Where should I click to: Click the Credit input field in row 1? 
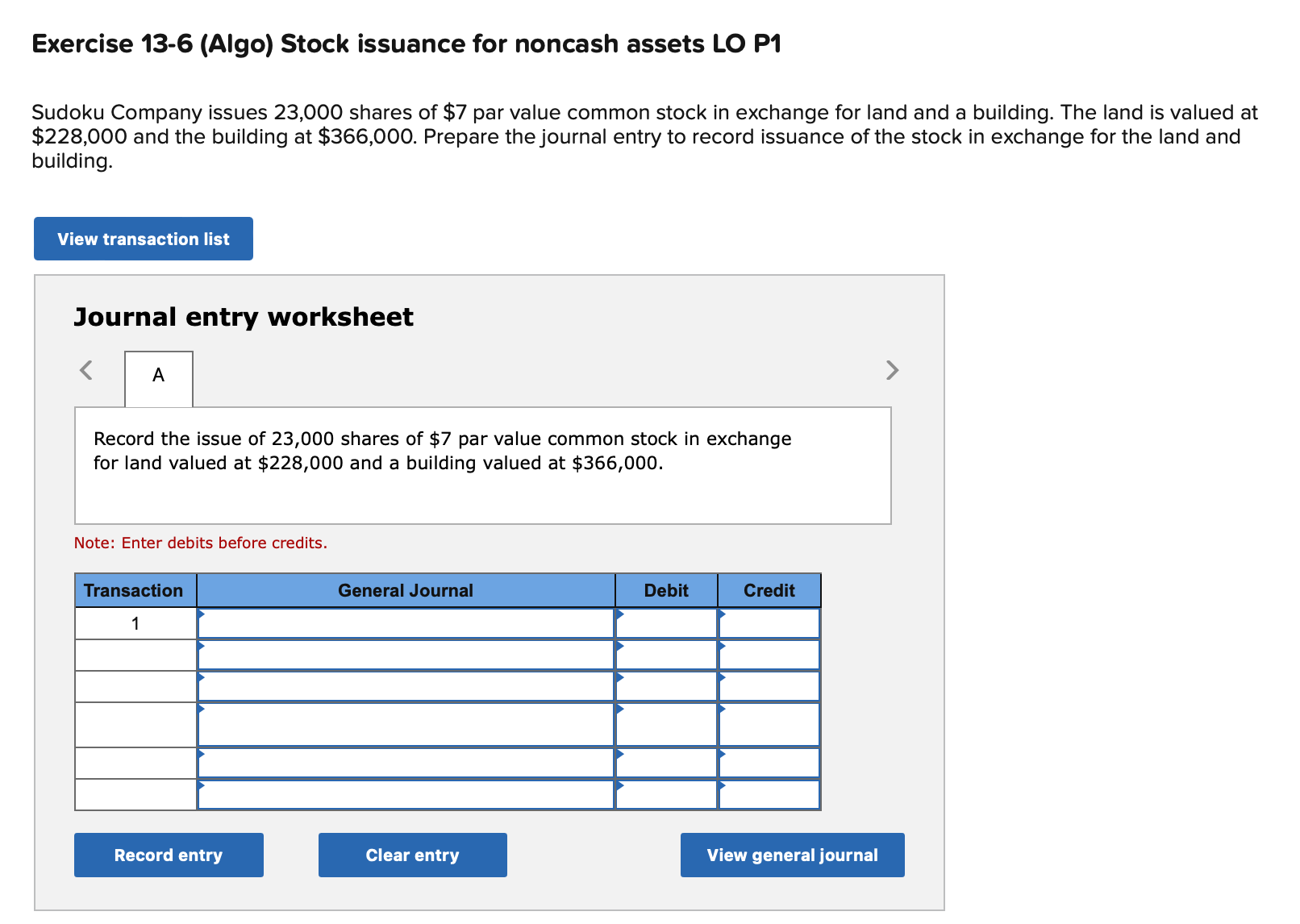coord(769,622)
